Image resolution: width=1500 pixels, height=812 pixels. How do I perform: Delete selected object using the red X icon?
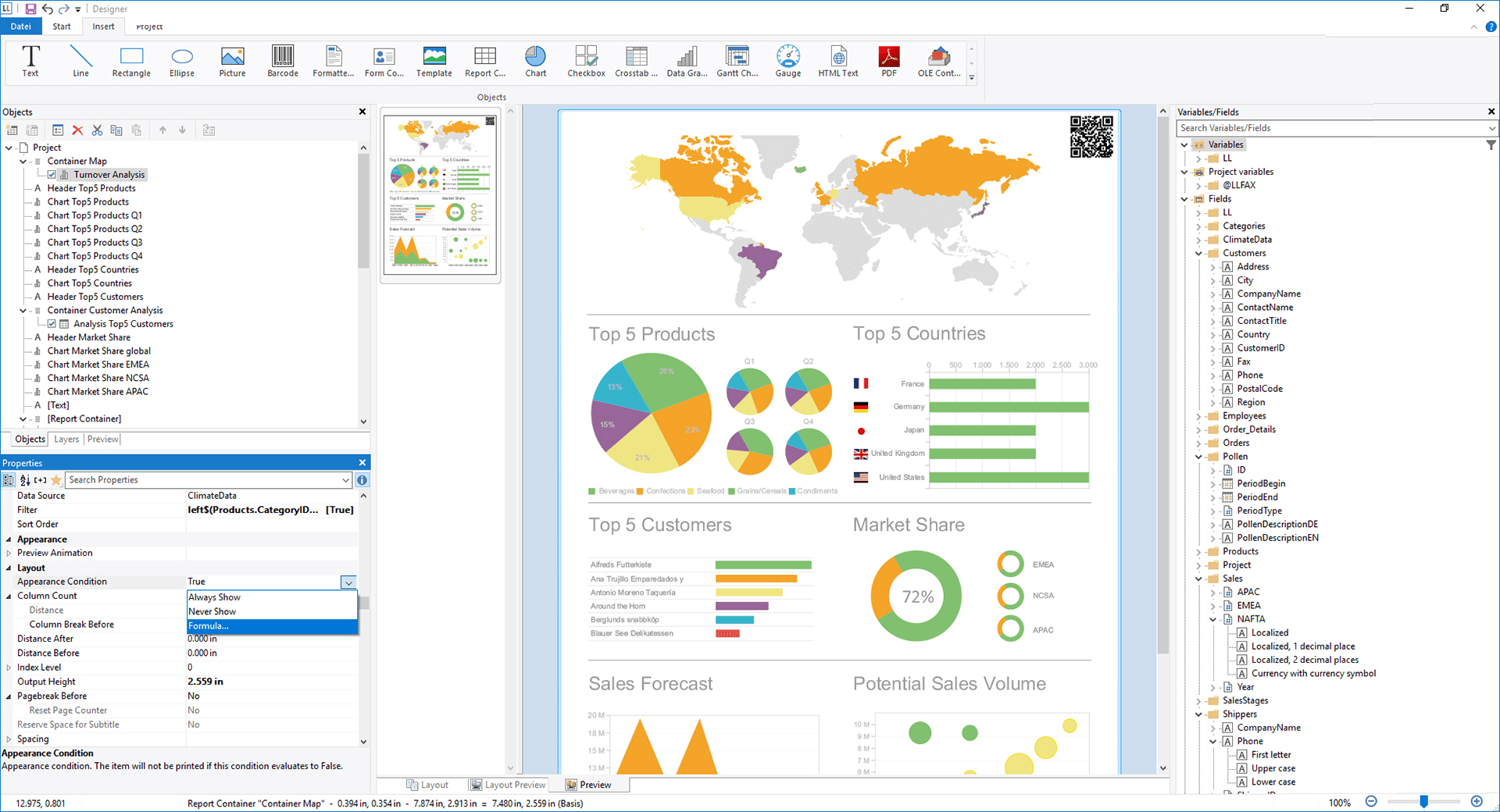click(x=77, y=130)
